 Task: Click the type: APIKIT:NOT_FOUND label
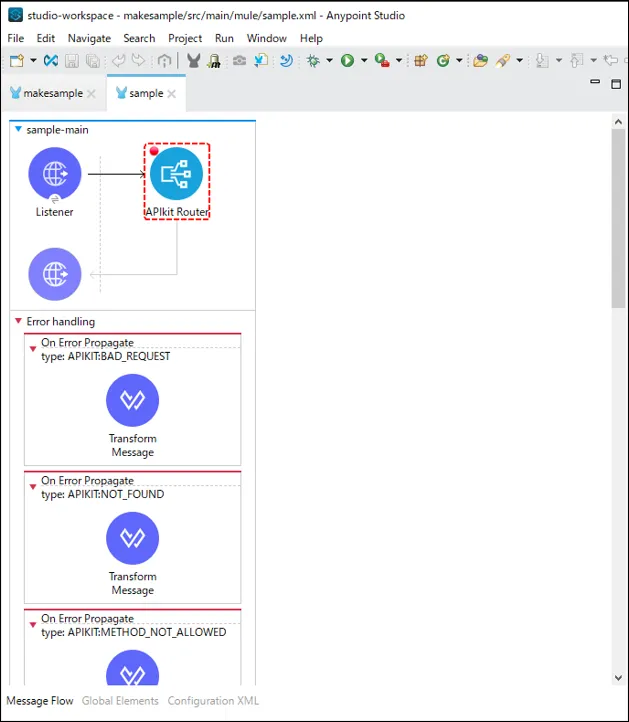point(103,495)
